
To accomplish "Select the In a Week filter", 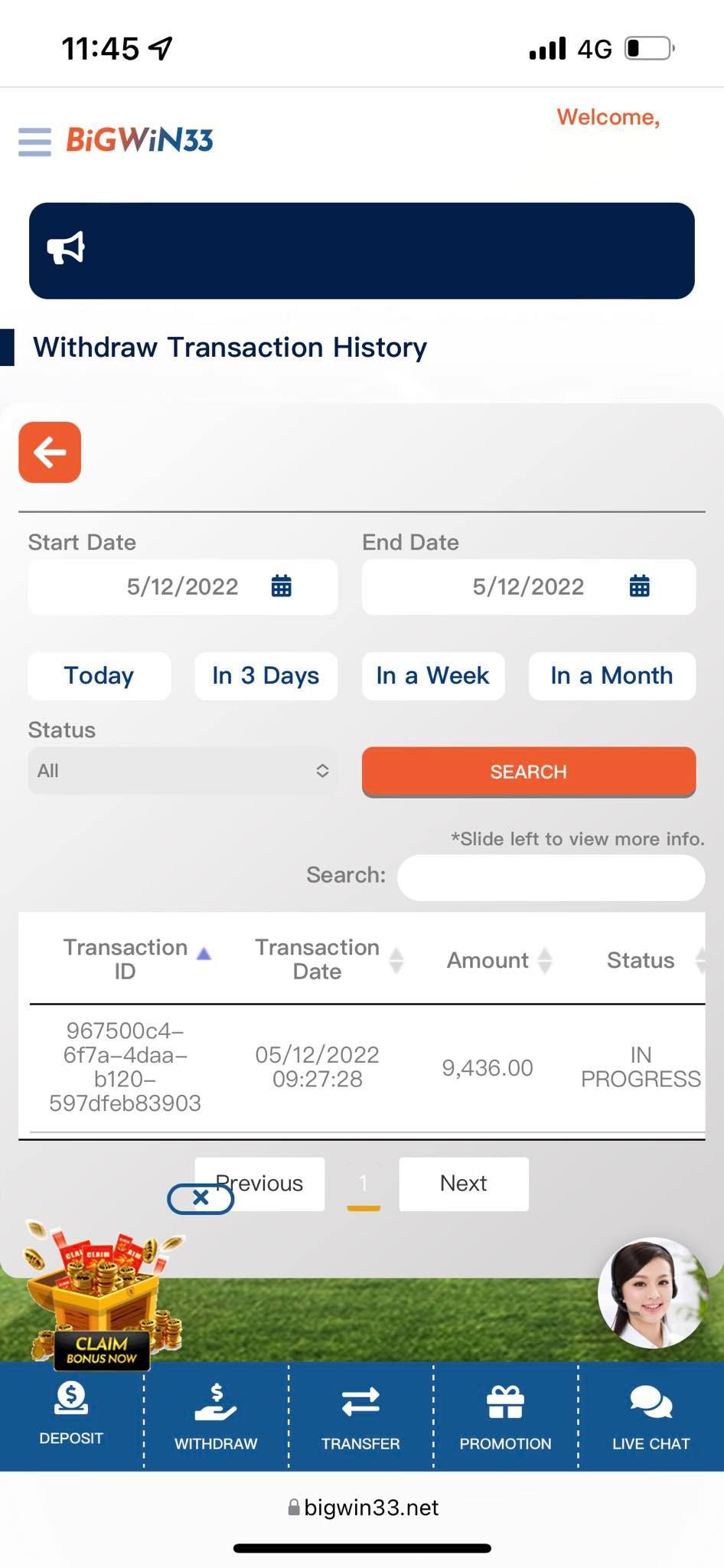I will coord(432,675).
